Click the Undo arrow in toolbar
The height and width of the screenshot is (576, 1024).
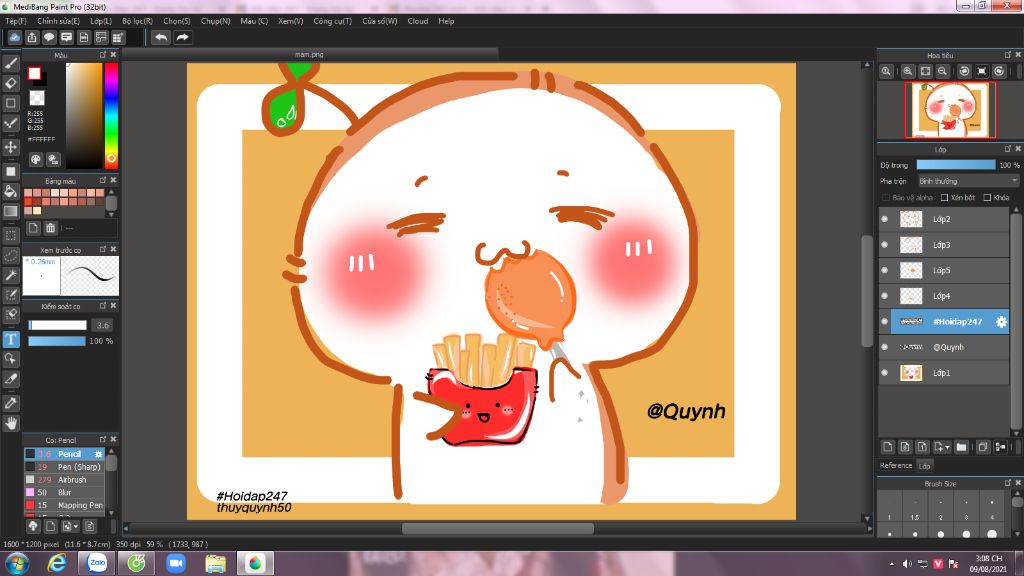161,37
